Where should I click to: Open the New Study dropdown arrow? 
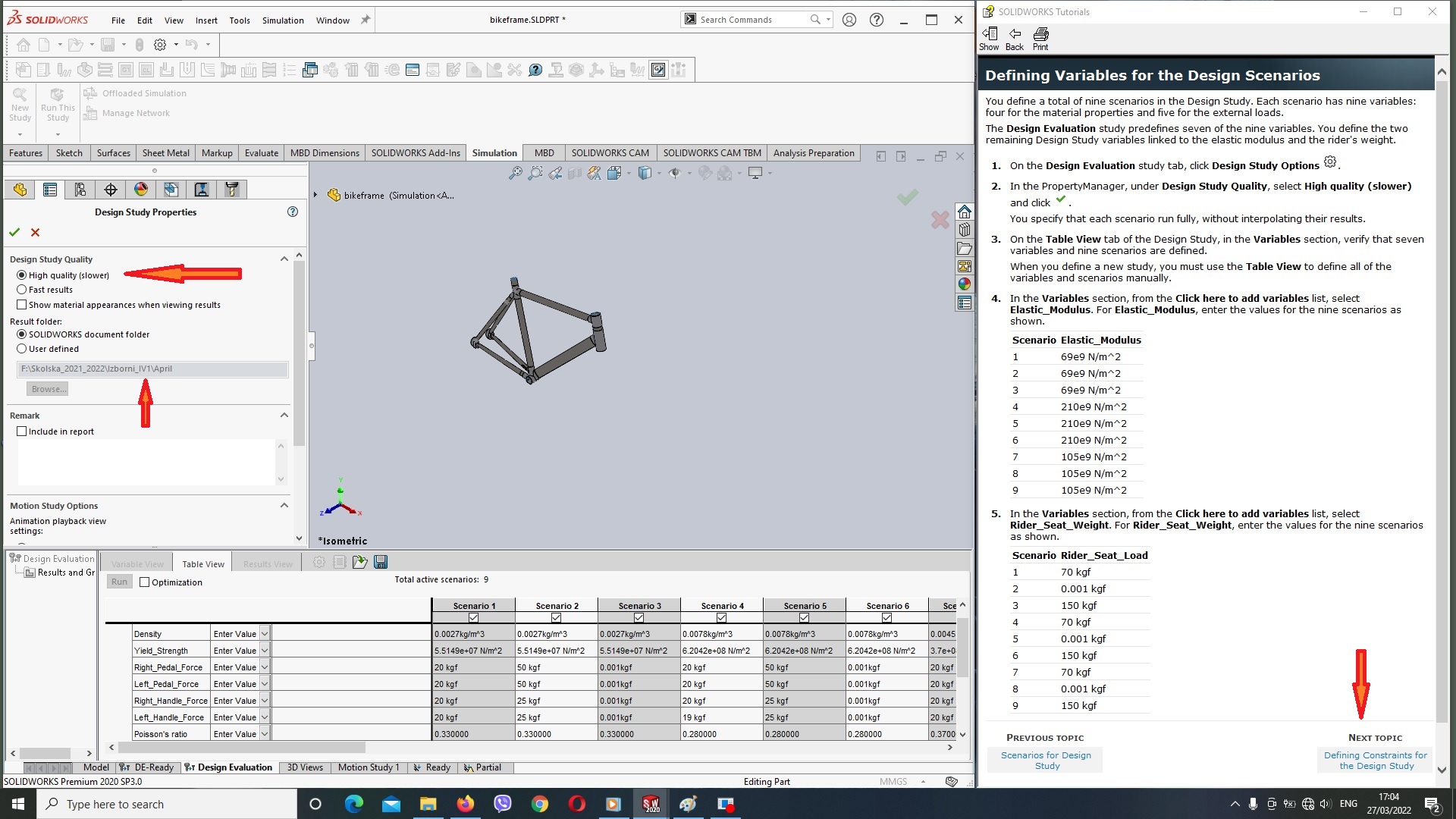point(20,134)
